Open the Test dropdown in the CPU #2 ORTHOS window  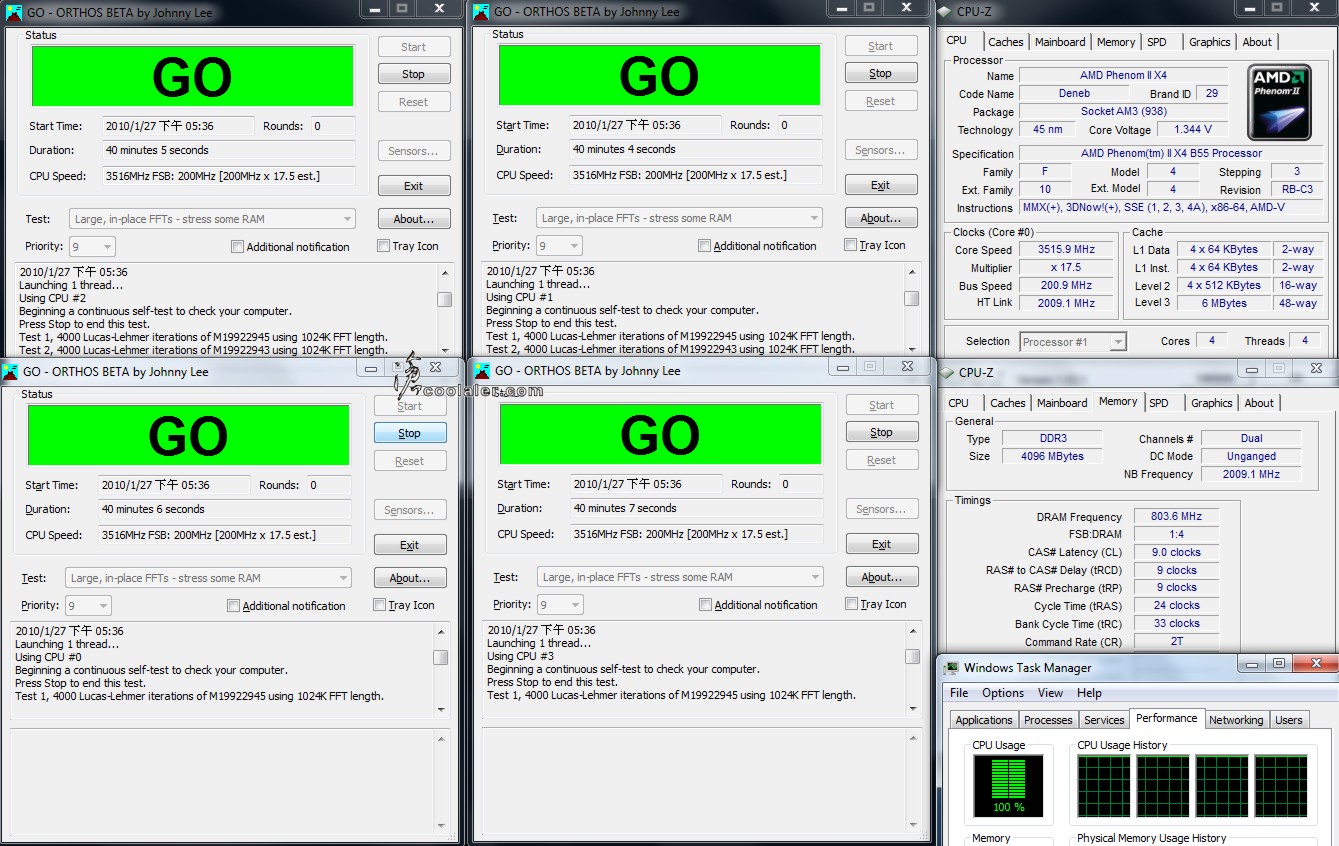213,219
